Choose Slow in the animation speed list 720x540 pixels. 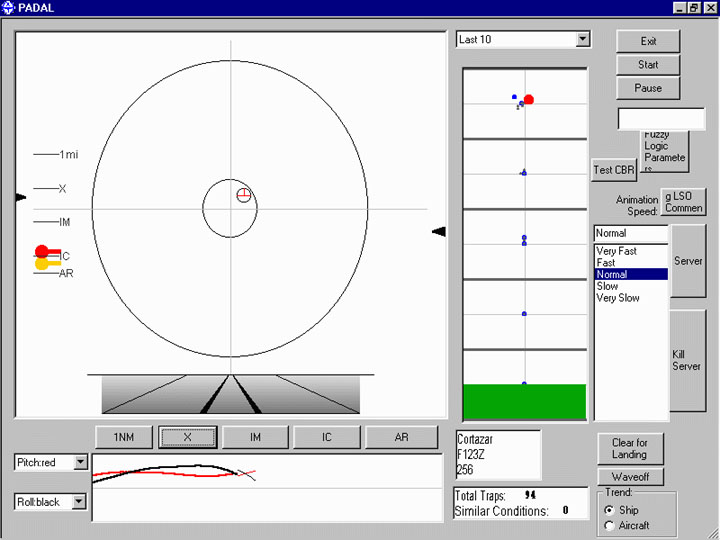(x=607, y=286)
